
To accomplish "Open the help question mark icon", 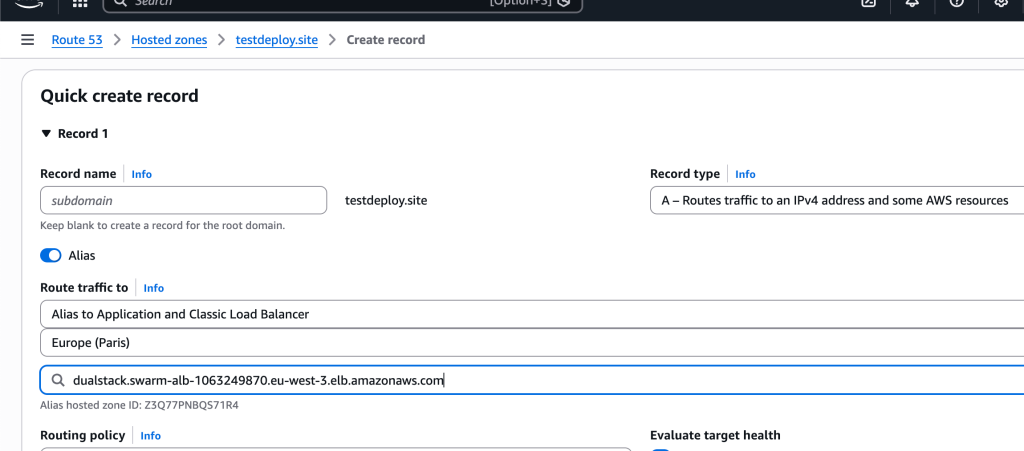I will click(x=957, y=3).
